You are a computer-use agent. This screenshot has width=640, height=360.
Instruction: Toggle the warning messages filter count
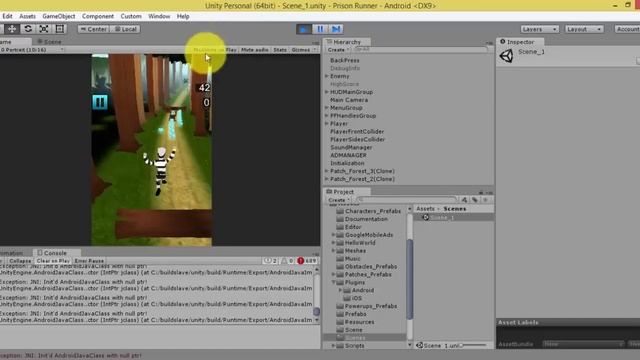(x=287, y=261)
